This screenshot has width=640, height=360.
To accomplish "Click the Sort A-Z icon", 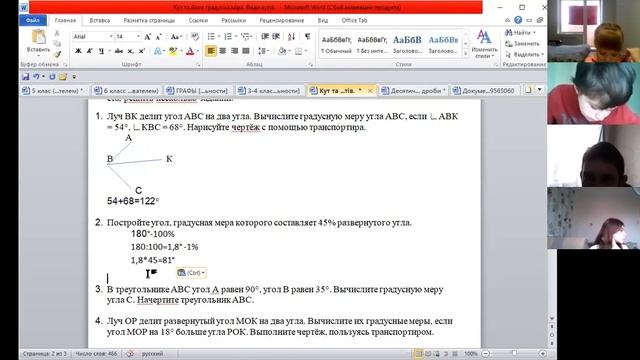I will [291, 37].
